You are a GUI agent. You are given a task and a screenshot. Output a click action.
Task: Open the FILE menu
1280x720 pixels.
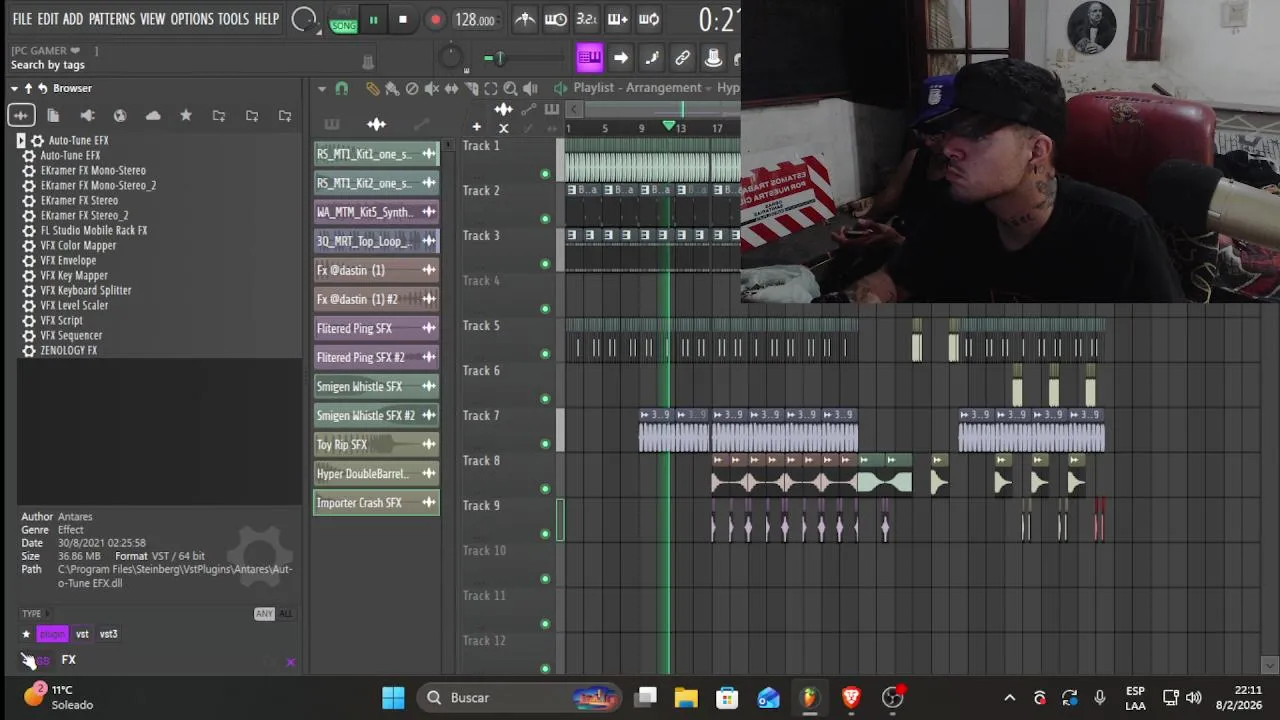(x=22, y=19)
